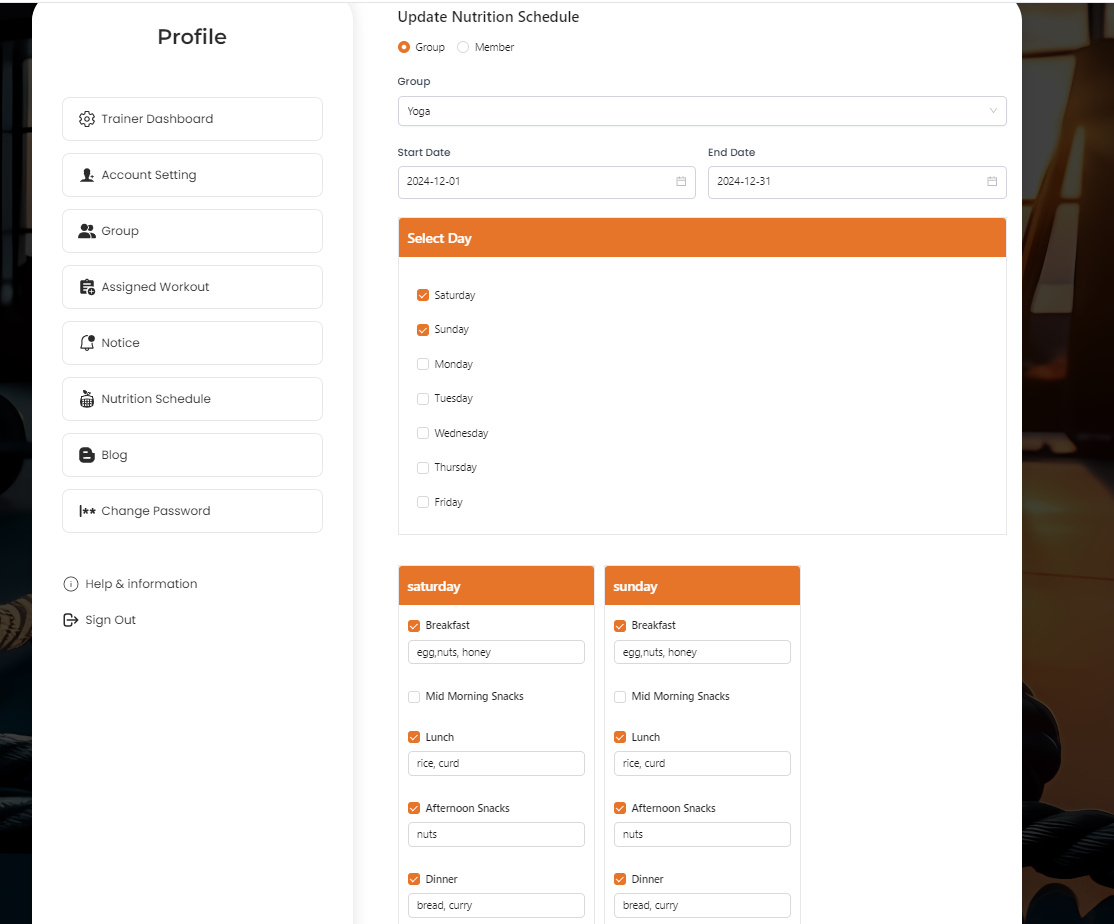The height and width of the screenshot is (924, 1114).
Task: Open the End Date calendar picker
Action: 992,182
